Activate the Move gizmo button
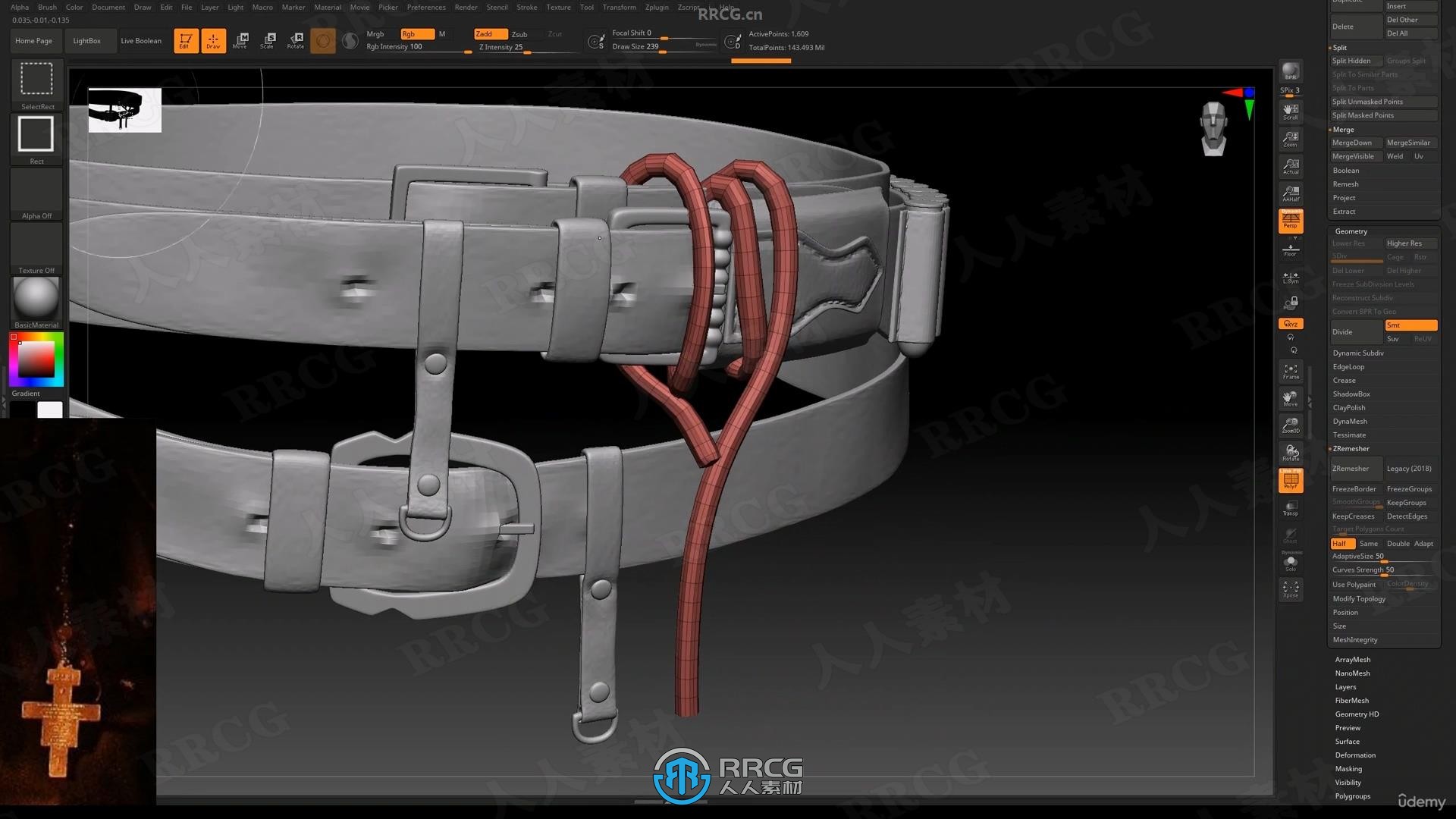This screenshot has height=819, width=1456. (x=240, y=40)
